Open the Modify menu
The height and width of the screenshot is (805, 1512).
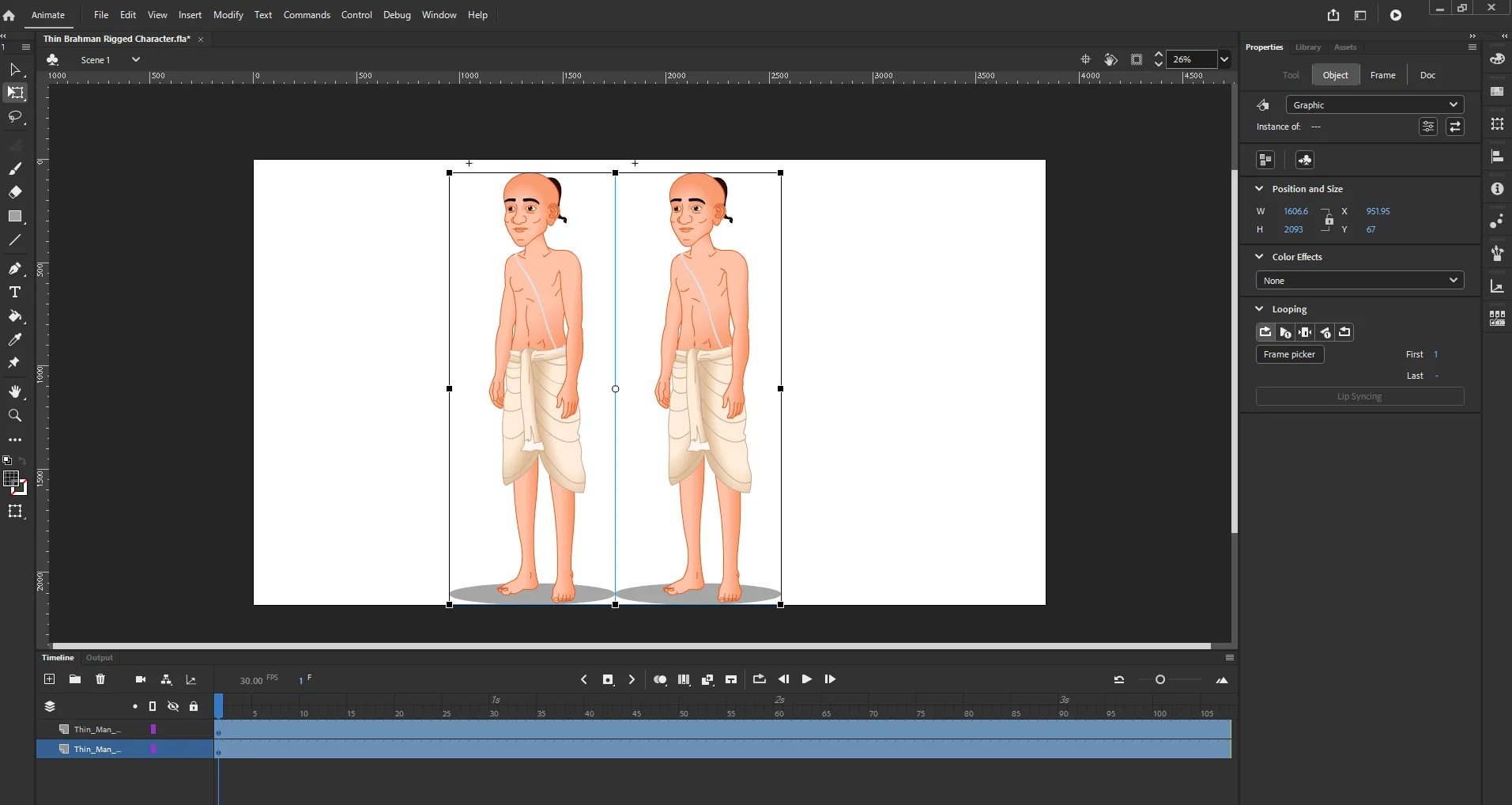tap(228, 15)
